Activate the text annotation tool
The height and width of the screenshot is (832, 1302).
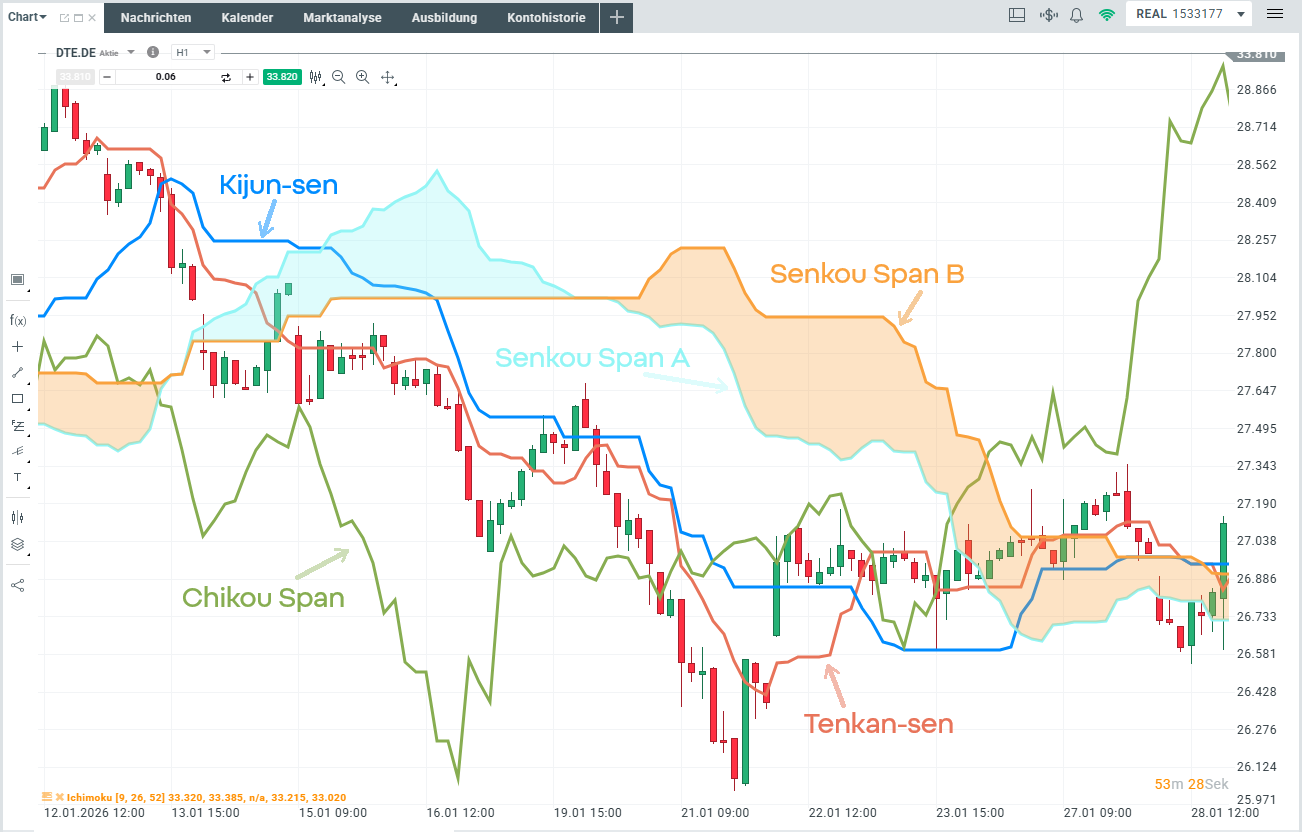point(16,477)
